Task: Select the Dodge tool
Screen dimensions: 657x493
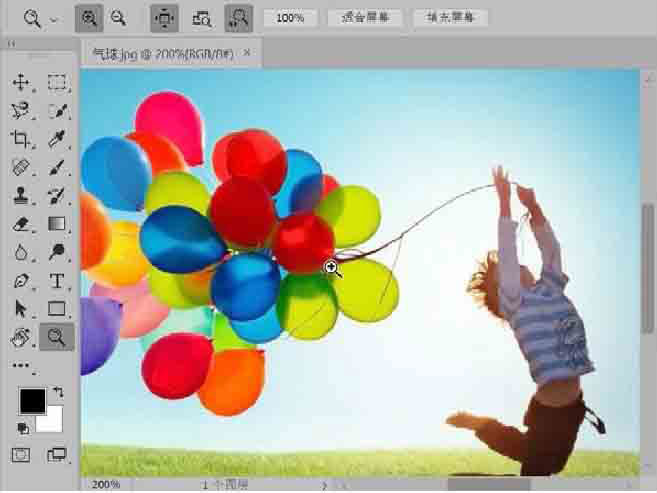Action: point(57,252)
